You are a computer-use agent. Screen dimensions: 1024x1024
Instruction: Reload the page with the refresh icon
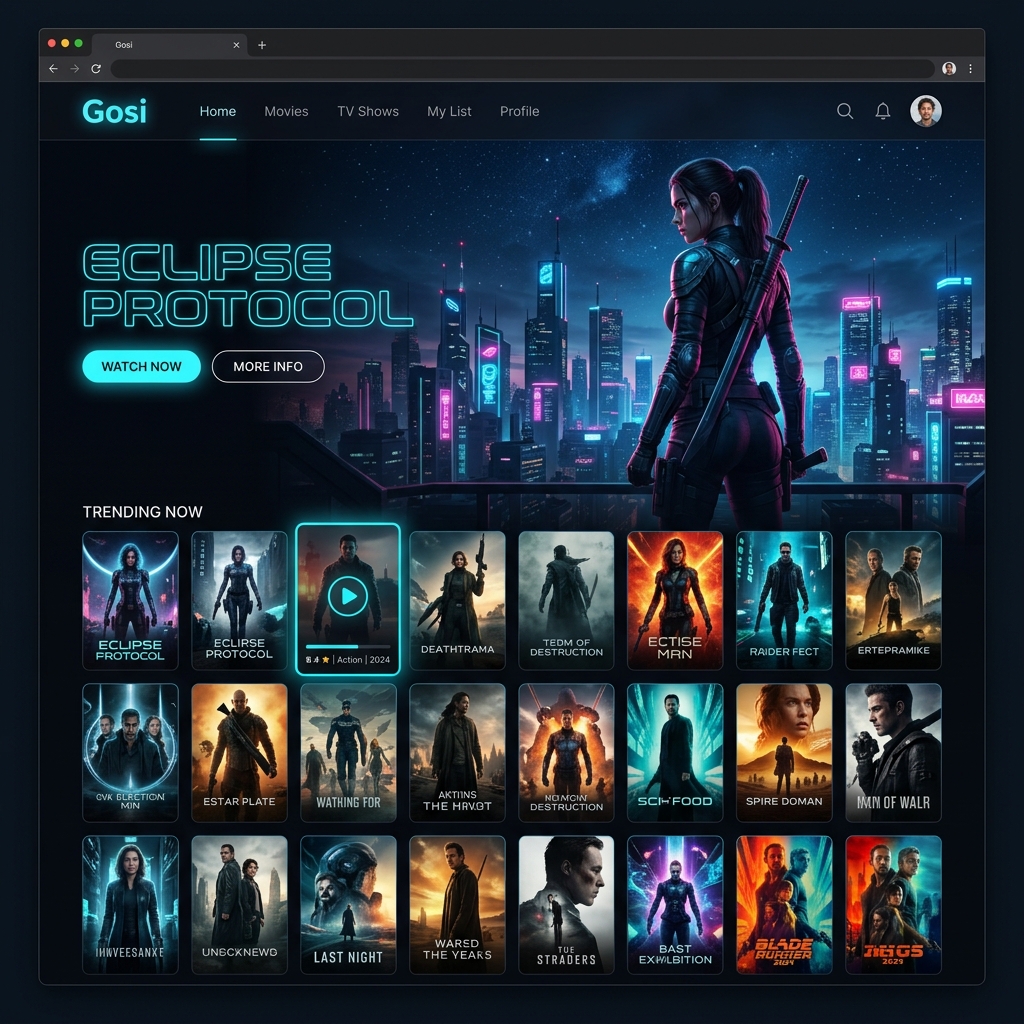96,69
